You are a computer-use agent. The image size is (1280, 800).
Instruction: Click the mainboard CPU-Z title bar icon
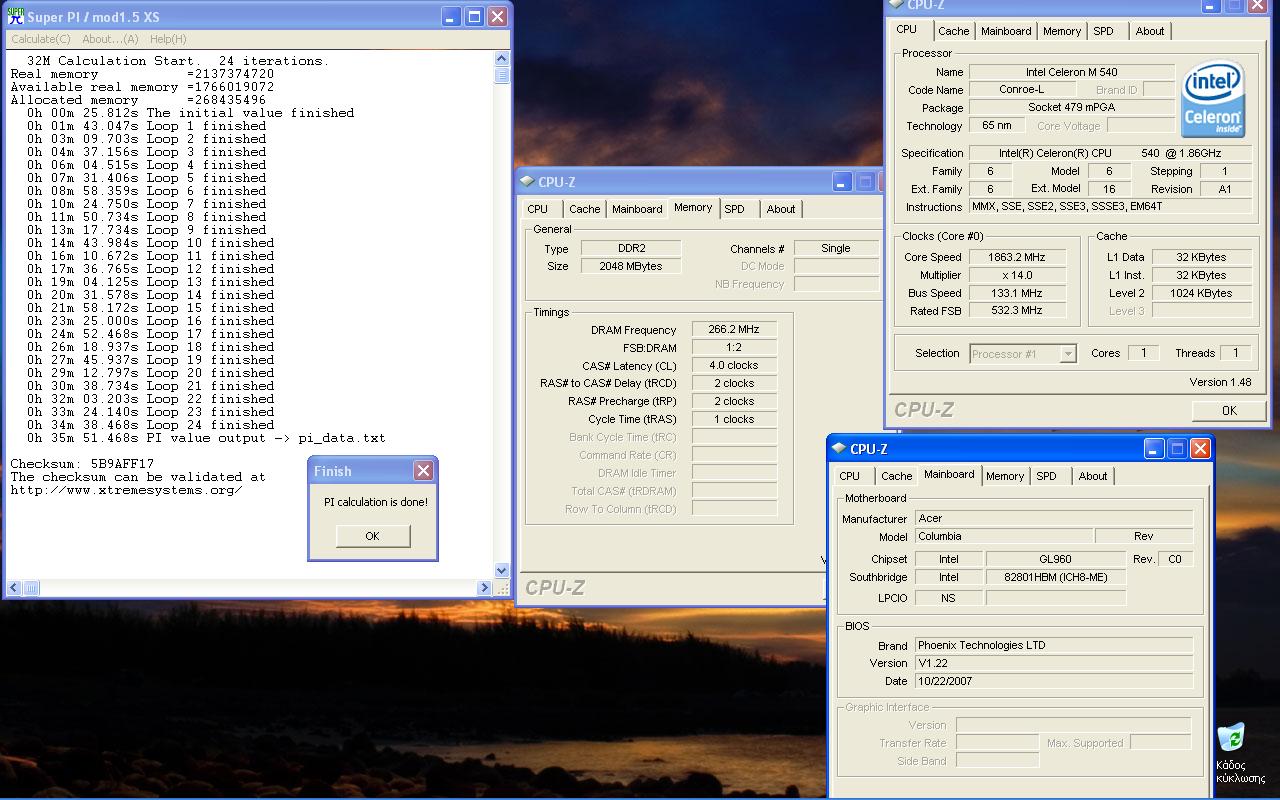[839, 449]
